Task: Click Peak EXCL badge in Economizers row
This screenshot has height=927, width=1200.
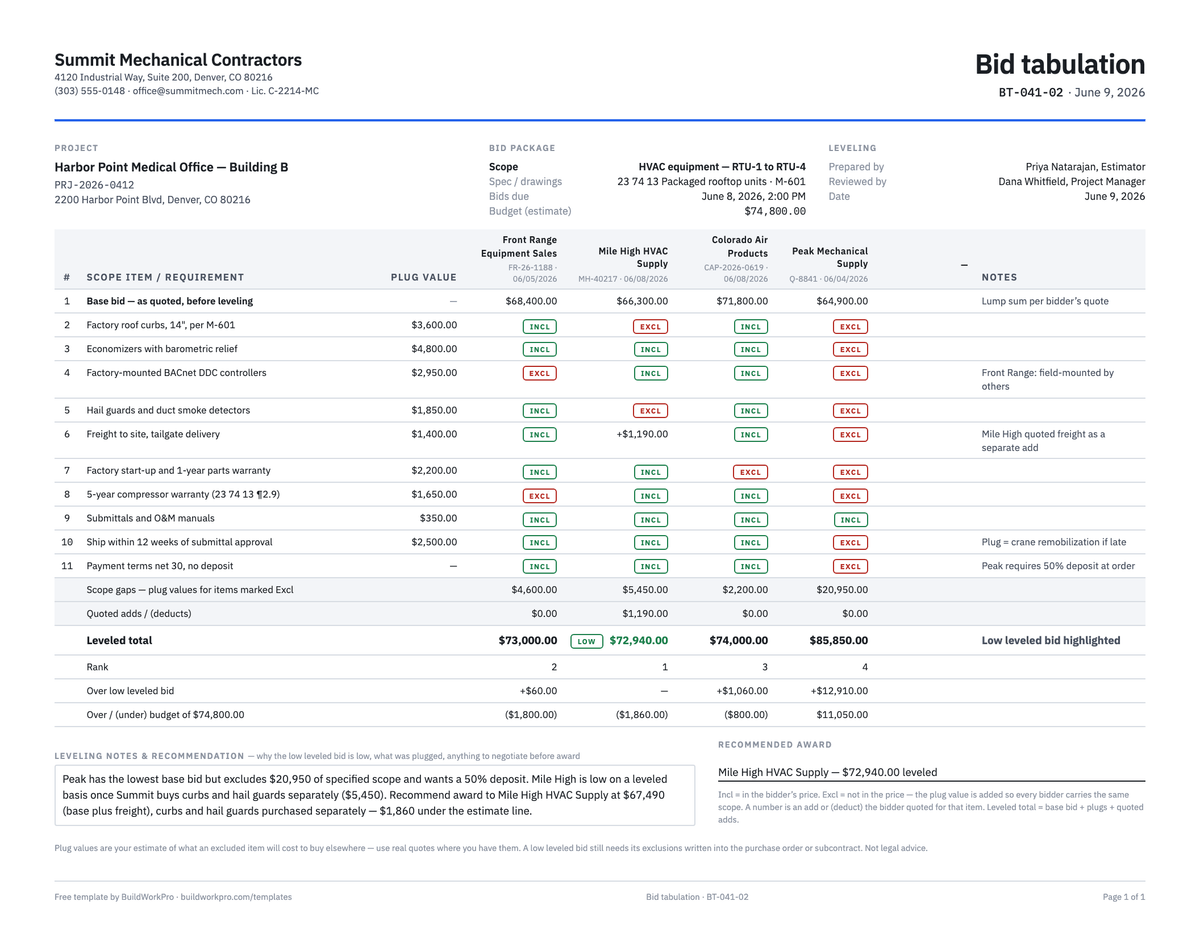Action: [x=851, y=350]
